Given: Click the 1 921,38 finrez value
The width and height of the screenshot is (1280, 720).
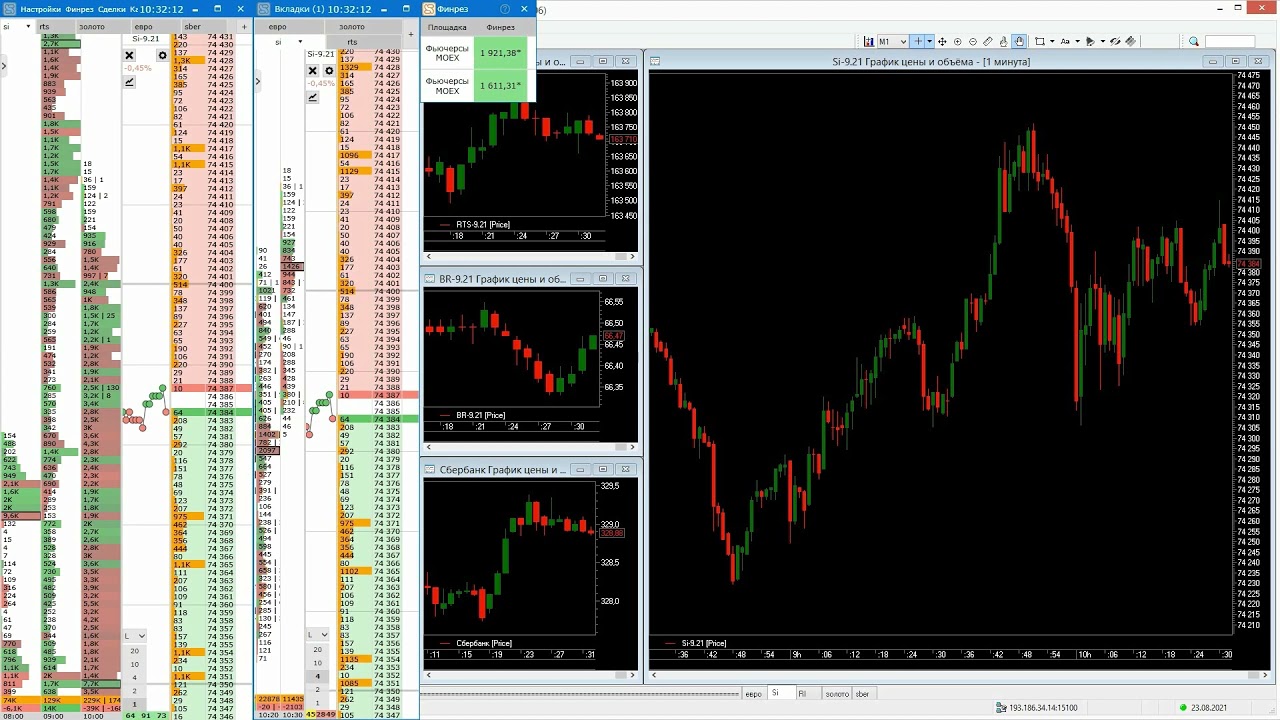Looking at the screenshot, I should 500,53.
